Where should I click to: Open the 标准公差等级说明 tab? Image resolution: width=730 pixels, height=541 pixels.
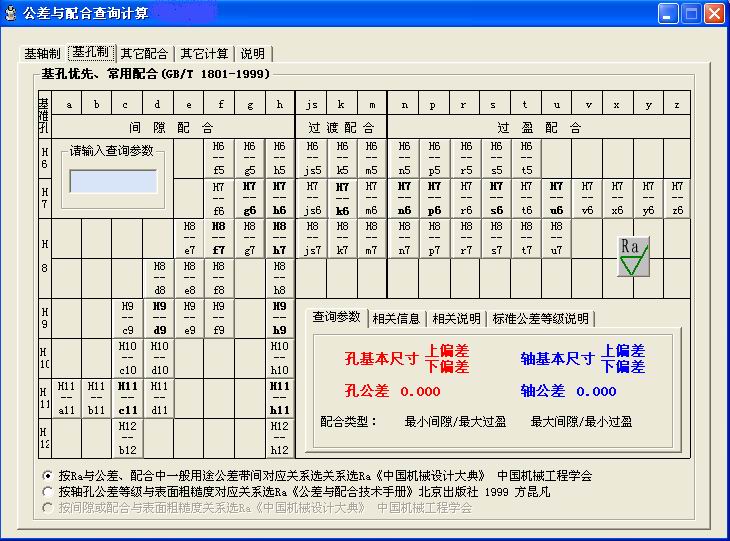tap(541, 319)
